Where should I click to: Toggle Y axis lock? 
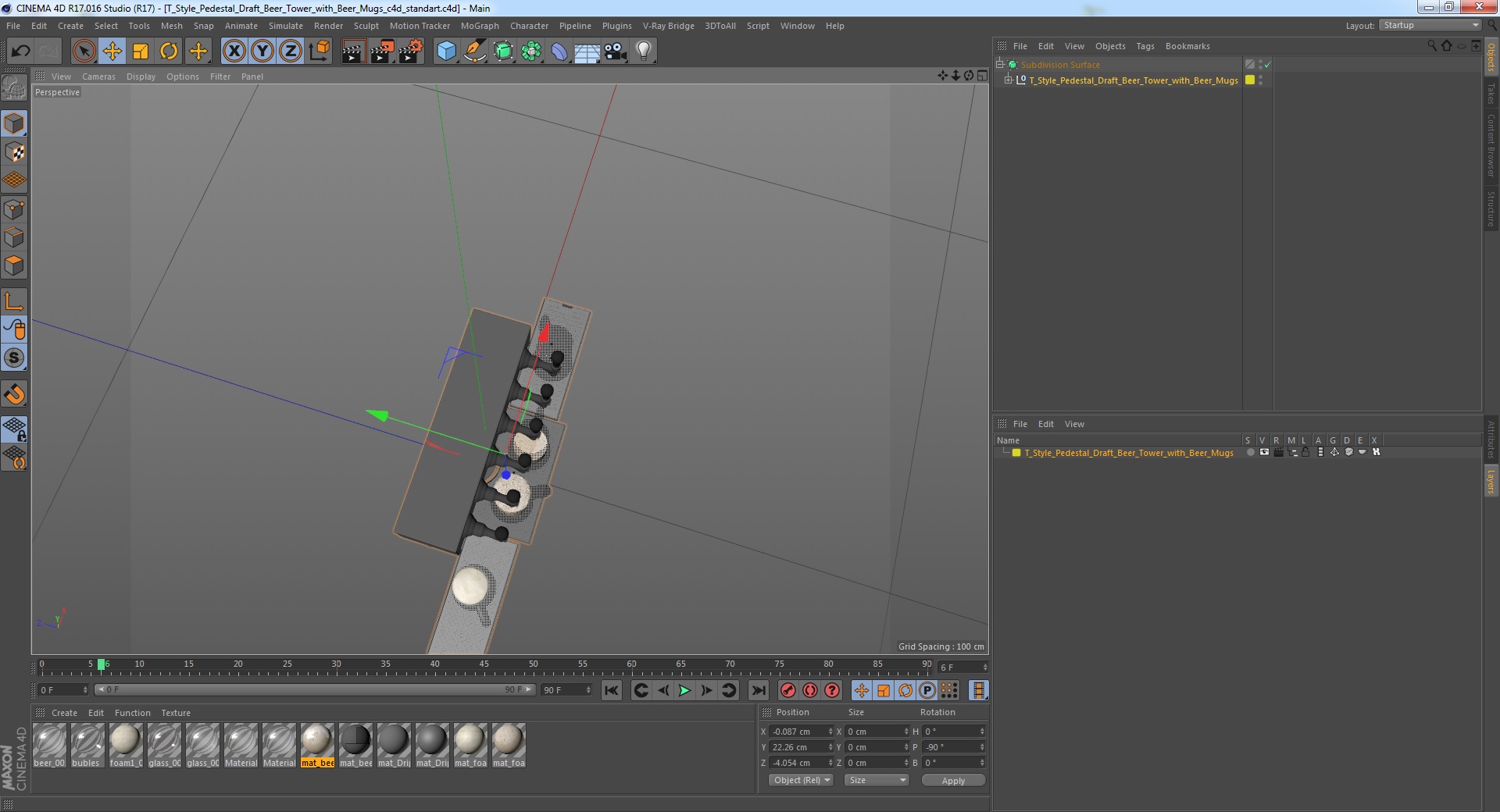pyautogui.click(x=262, y=52)
